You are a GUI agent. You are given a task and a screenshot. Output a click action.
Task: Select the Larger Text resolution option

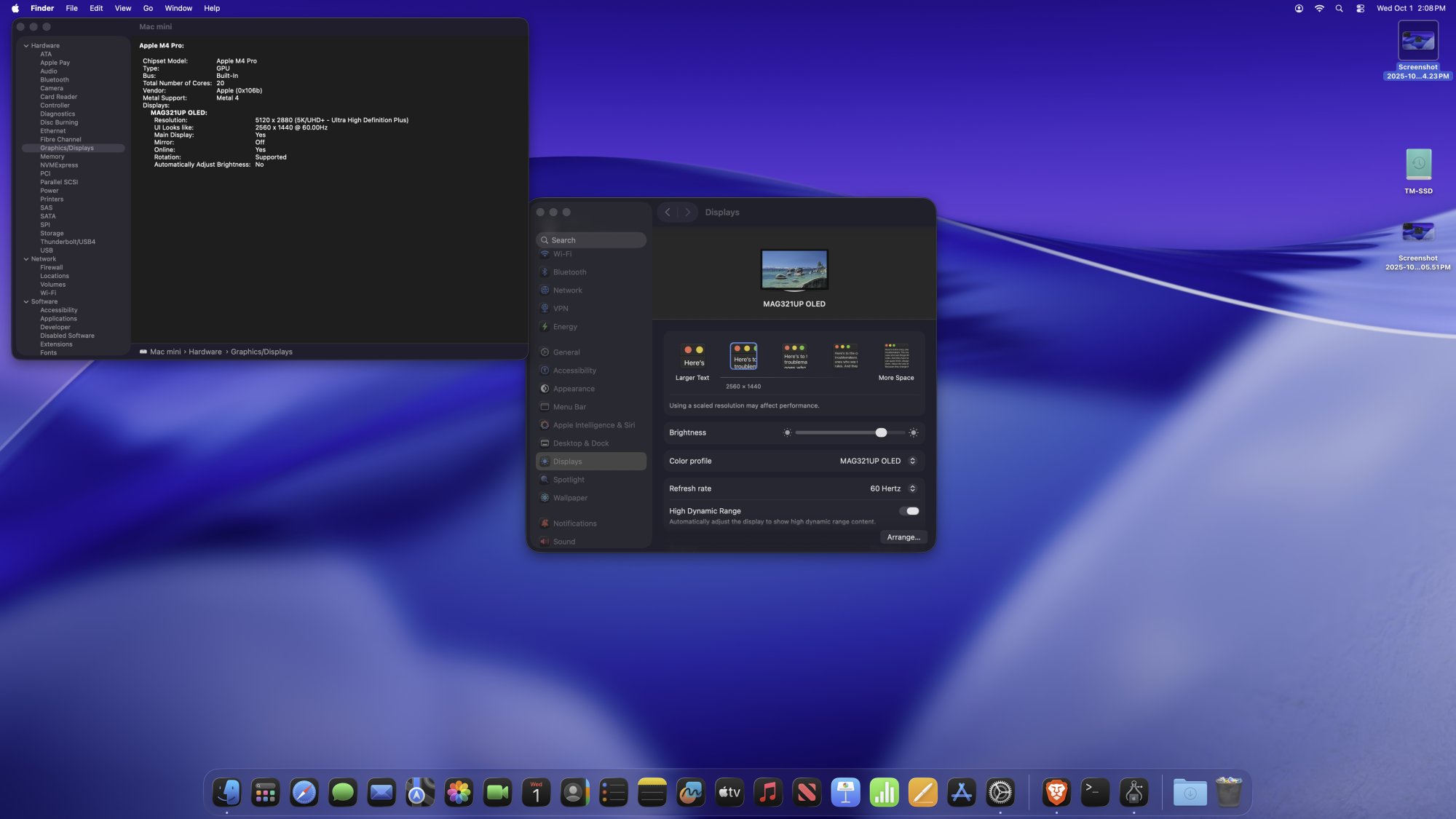click(x=692, y=357)
